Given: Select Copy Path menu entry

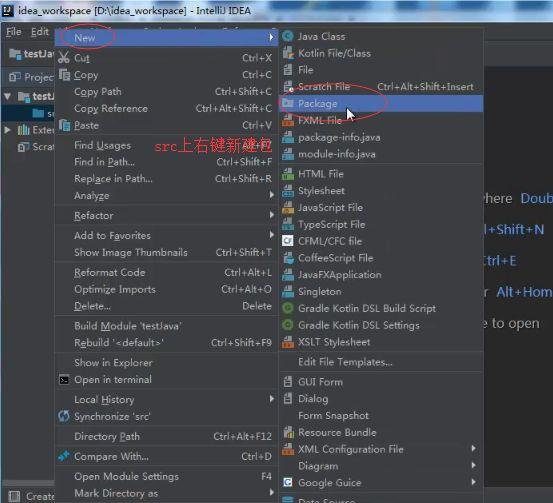Looking at the screenshot, I should click(x=166, y=91).
